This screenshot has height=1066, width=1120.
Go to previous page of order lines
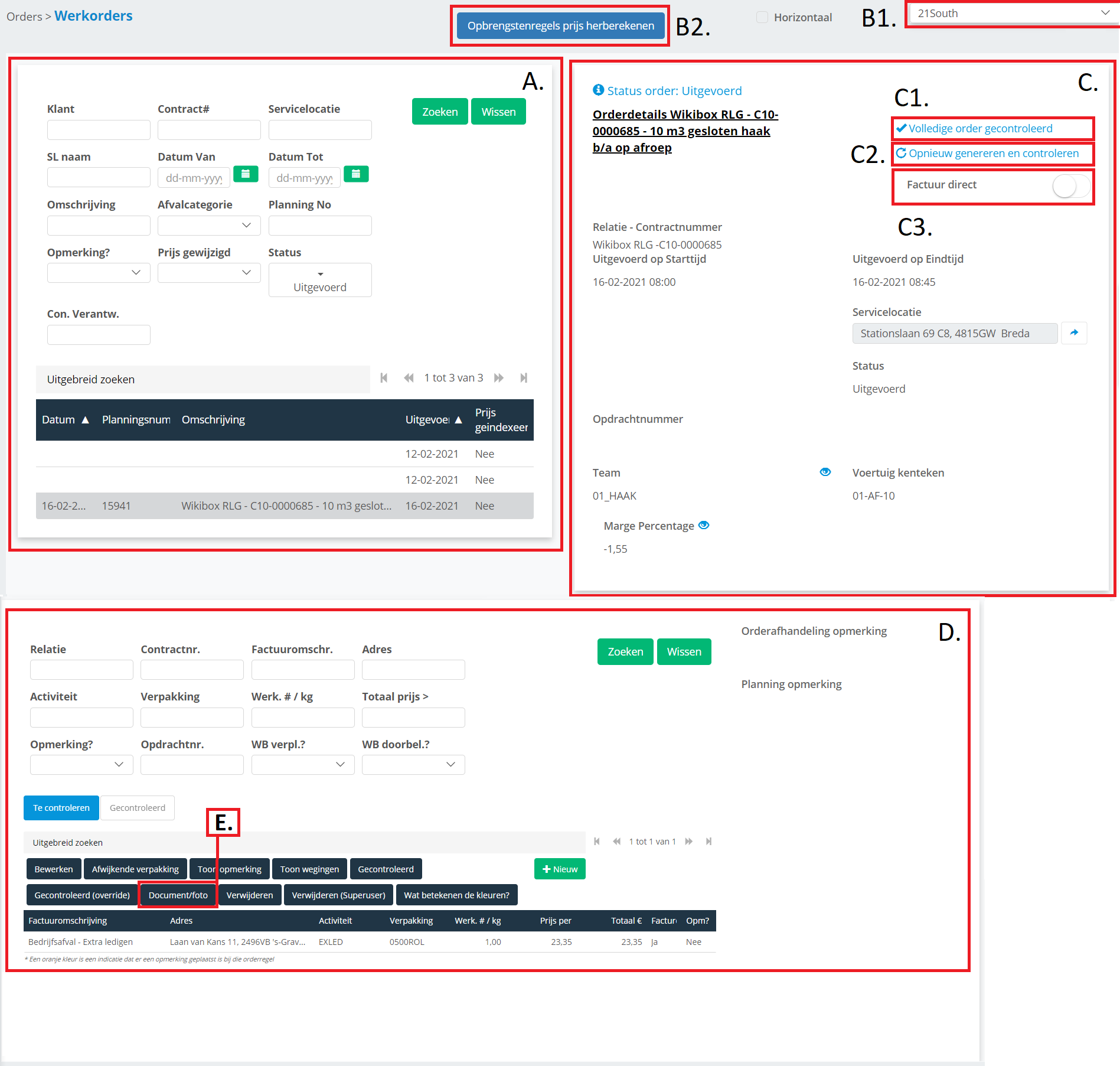617,842
